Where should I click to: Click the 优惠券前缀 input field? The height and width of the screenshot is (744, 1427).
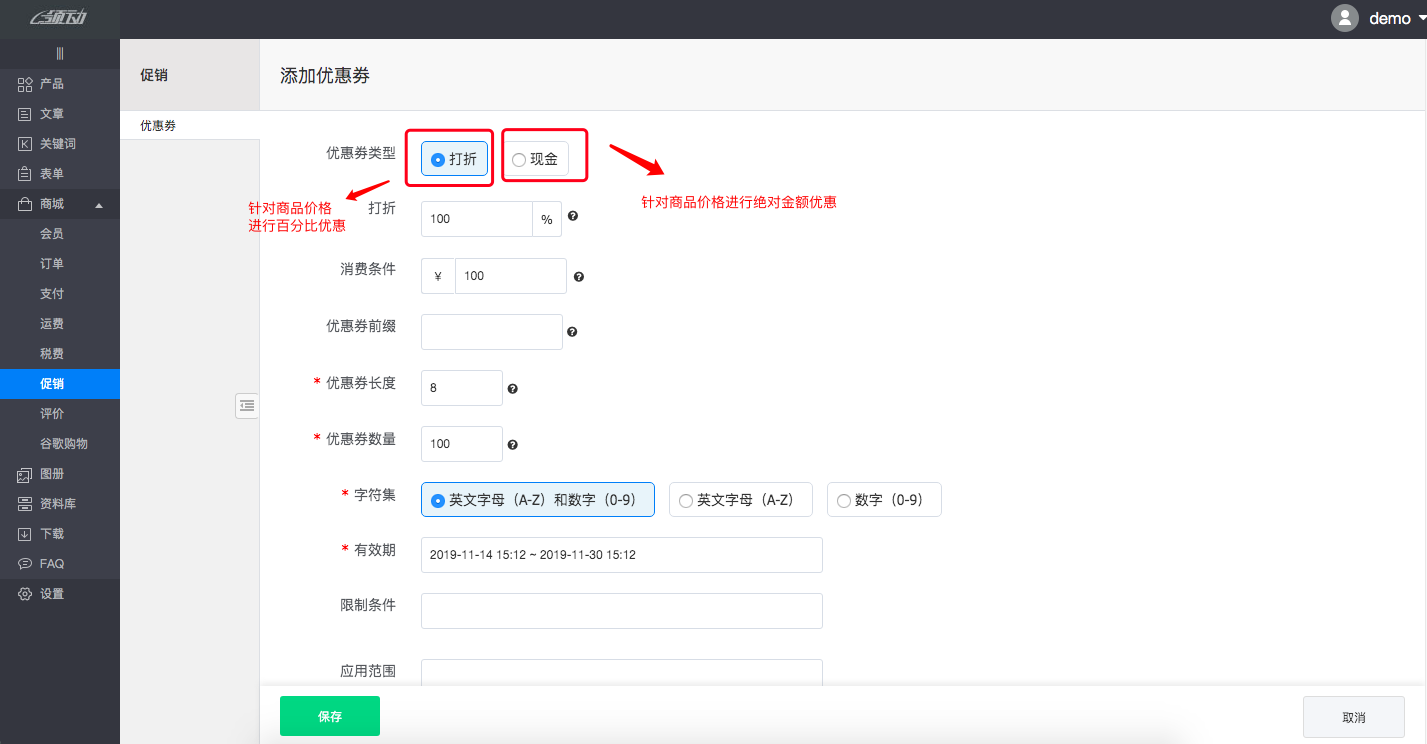(x=491, y=332)
